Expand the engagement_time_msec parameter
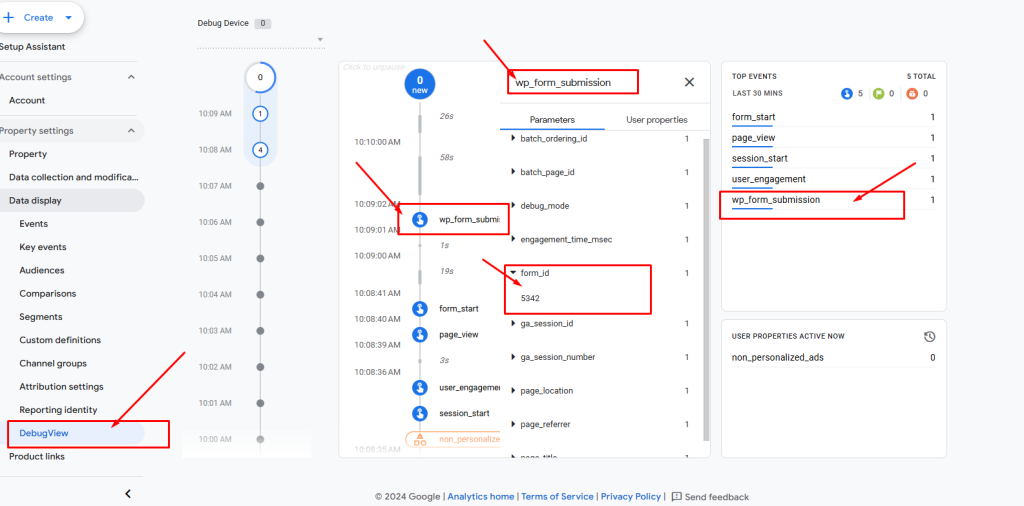Screen dimensions: 1024x506 pos(513,240)
